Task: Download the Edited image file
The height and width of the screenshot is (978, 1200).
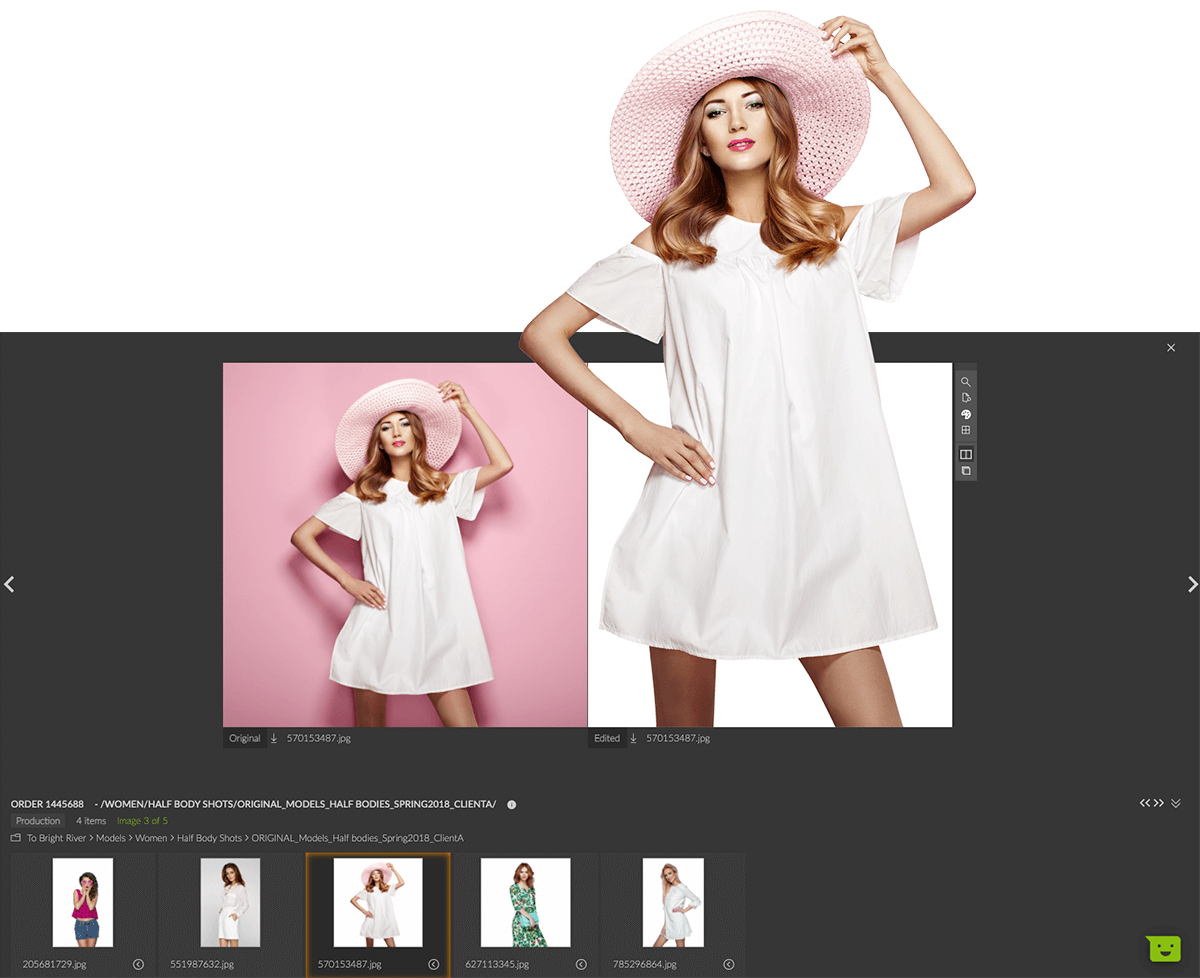Action: (x=633, y=738)
